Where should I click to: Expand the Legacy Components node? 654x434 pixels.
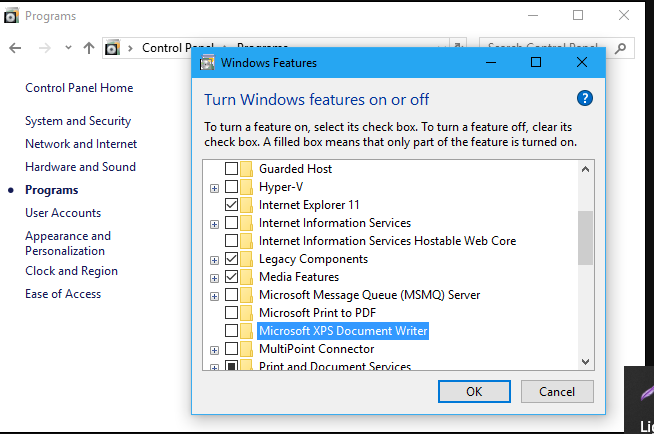(x=214, y=261)
